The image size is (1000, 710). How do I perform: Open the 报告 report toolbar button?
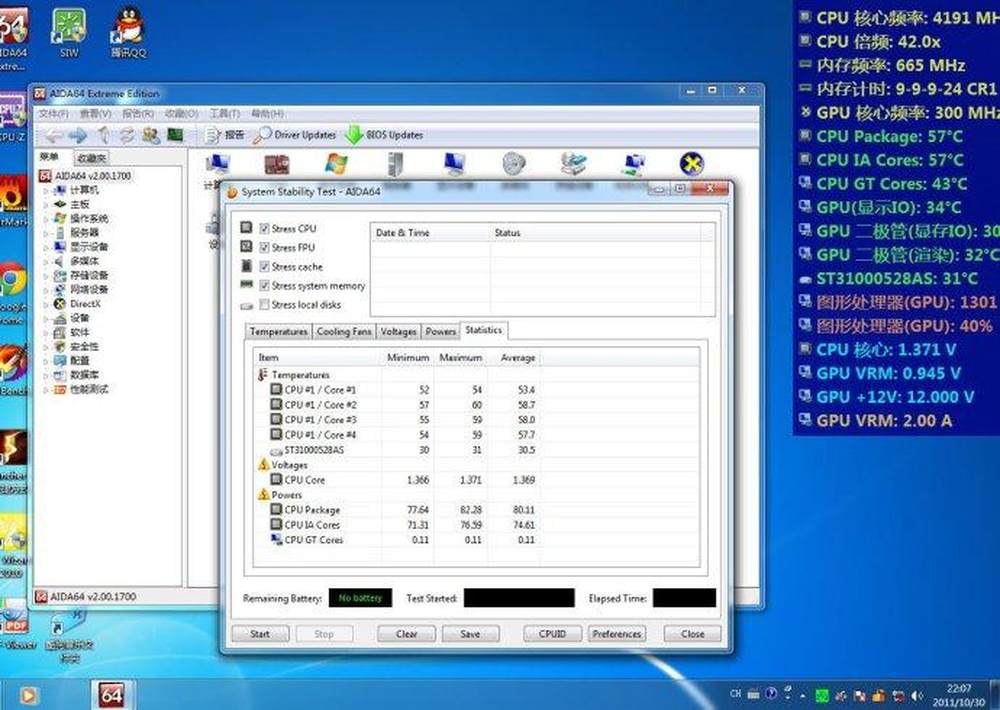(x=224, y=135)
